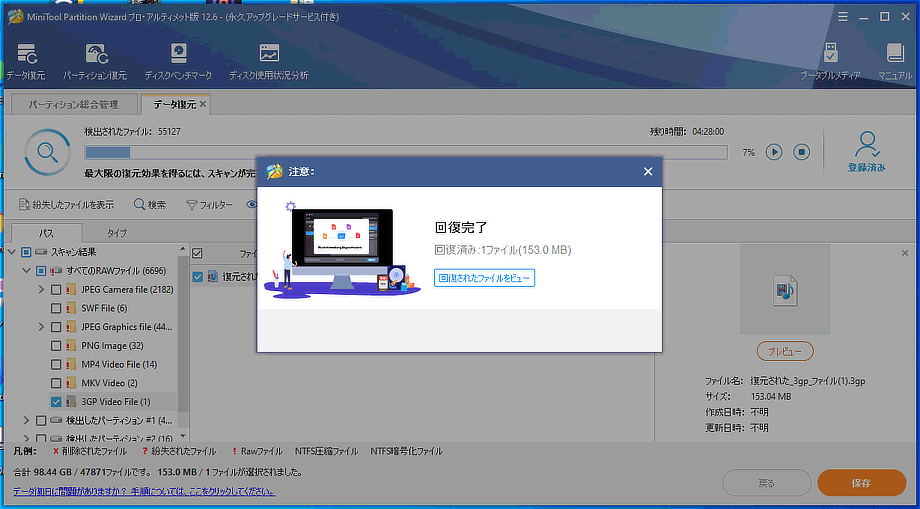Toggle すべてのRAWファイル checkbox
This screenshot has height=509, width=920.
click(40, 271)
